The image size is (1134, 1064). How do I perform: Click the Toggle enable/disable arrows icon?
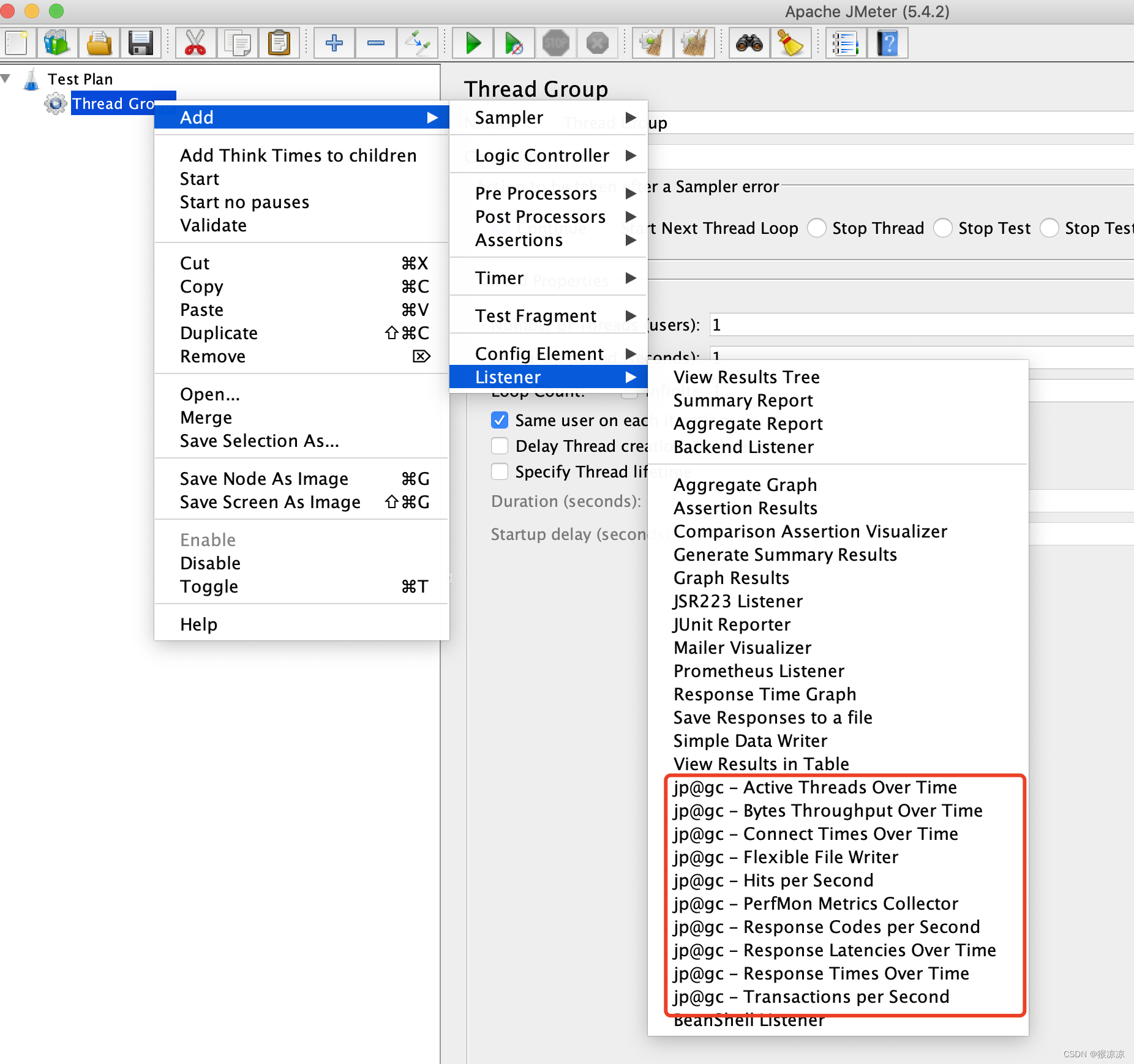pyautogui.click(x=418, y=43)
